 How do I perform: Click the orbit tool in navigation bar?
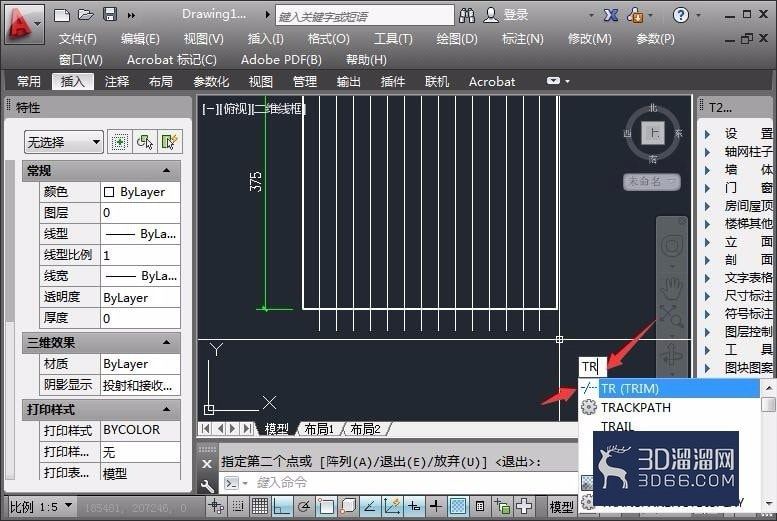pyautogui.click(x=672, y=356)
